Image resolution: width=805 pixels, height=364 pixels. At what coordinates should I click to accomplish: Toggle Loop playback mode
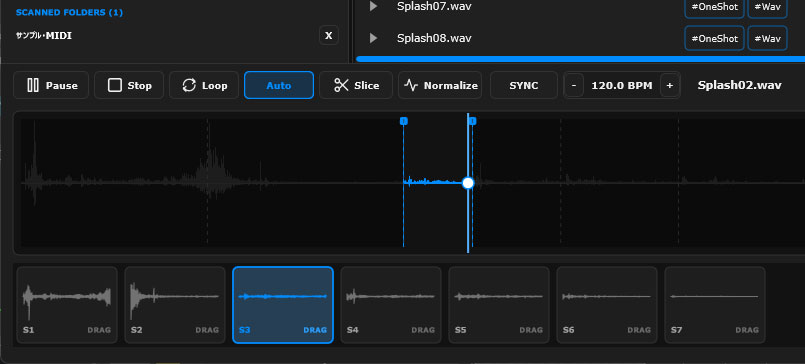(x=204, y=85)
